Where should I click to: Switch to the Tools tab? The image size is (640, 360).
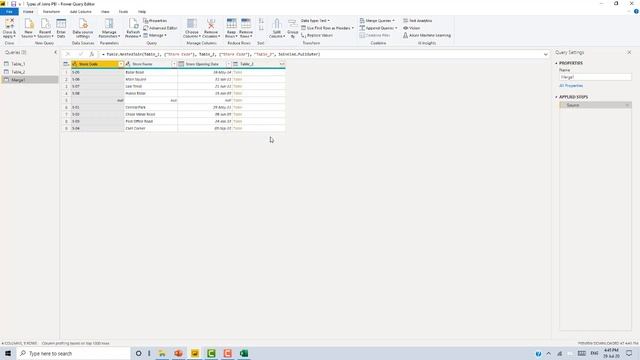tap(123, 12)
